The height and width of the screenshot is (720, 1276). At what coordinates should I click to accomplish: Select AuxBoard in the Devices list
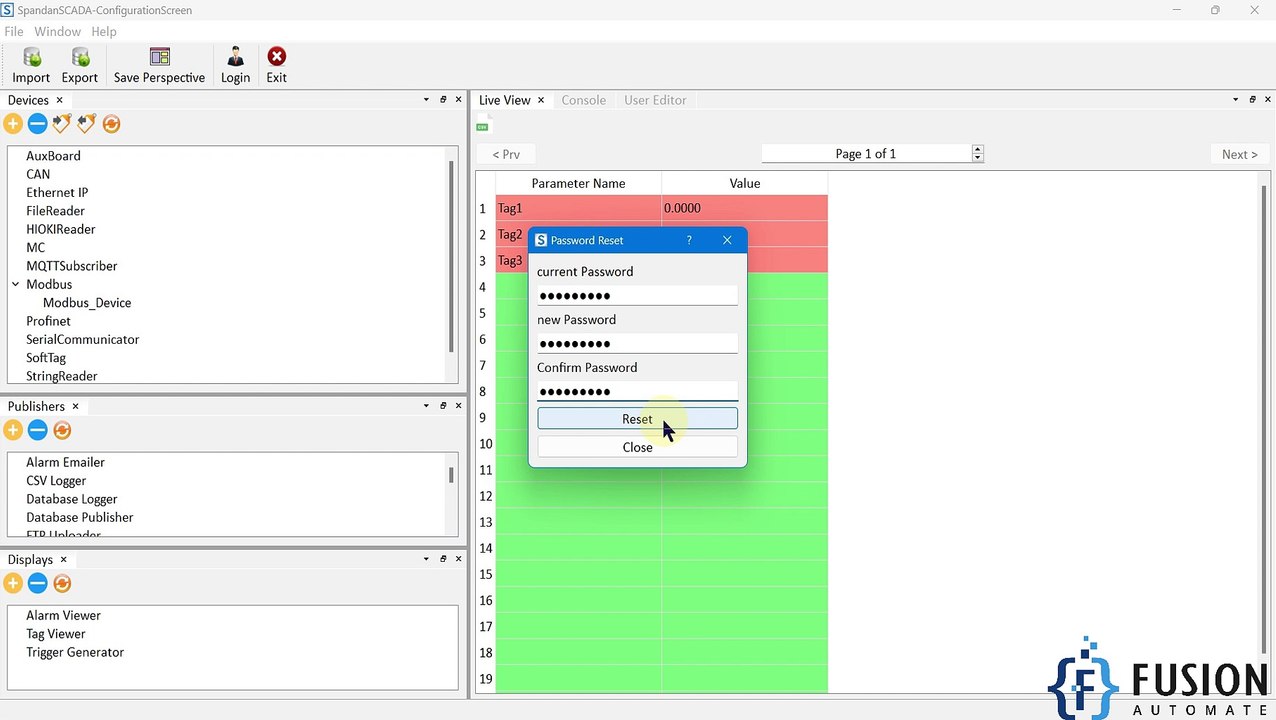tap(53, 156)
